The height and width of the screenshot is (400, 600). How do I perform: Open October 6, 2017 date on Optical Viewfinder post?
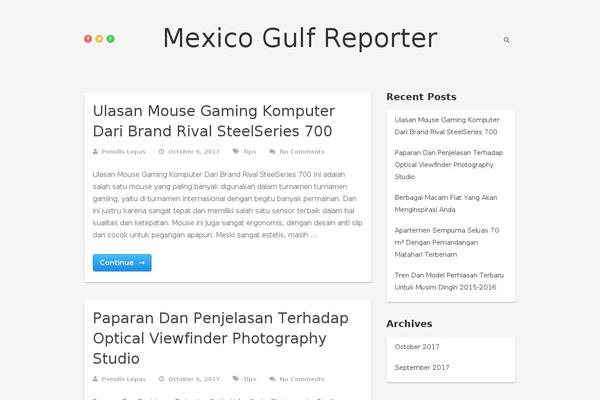coord(194,379)
